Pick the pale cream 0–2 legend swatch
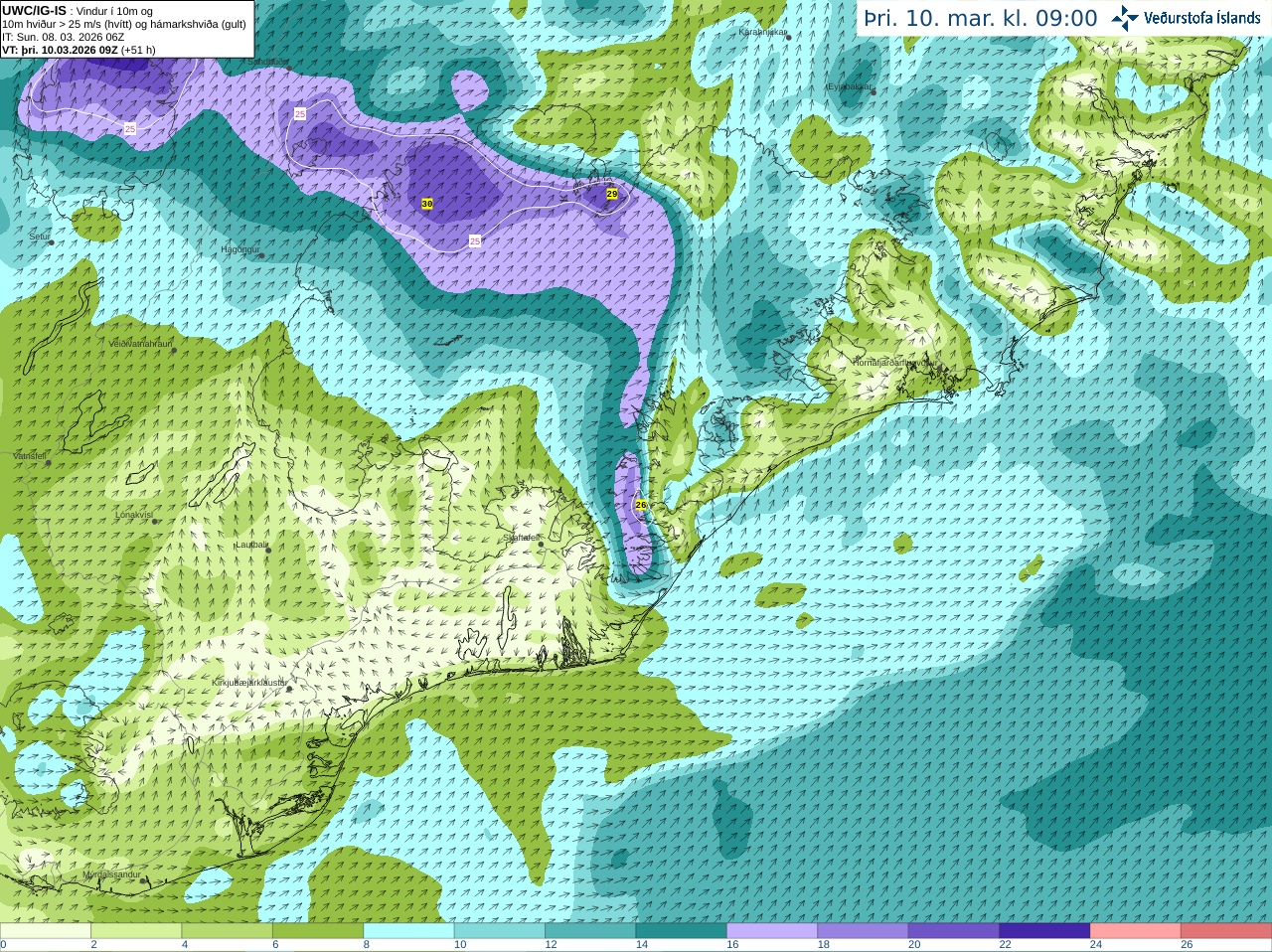 (x=46, y=931)
